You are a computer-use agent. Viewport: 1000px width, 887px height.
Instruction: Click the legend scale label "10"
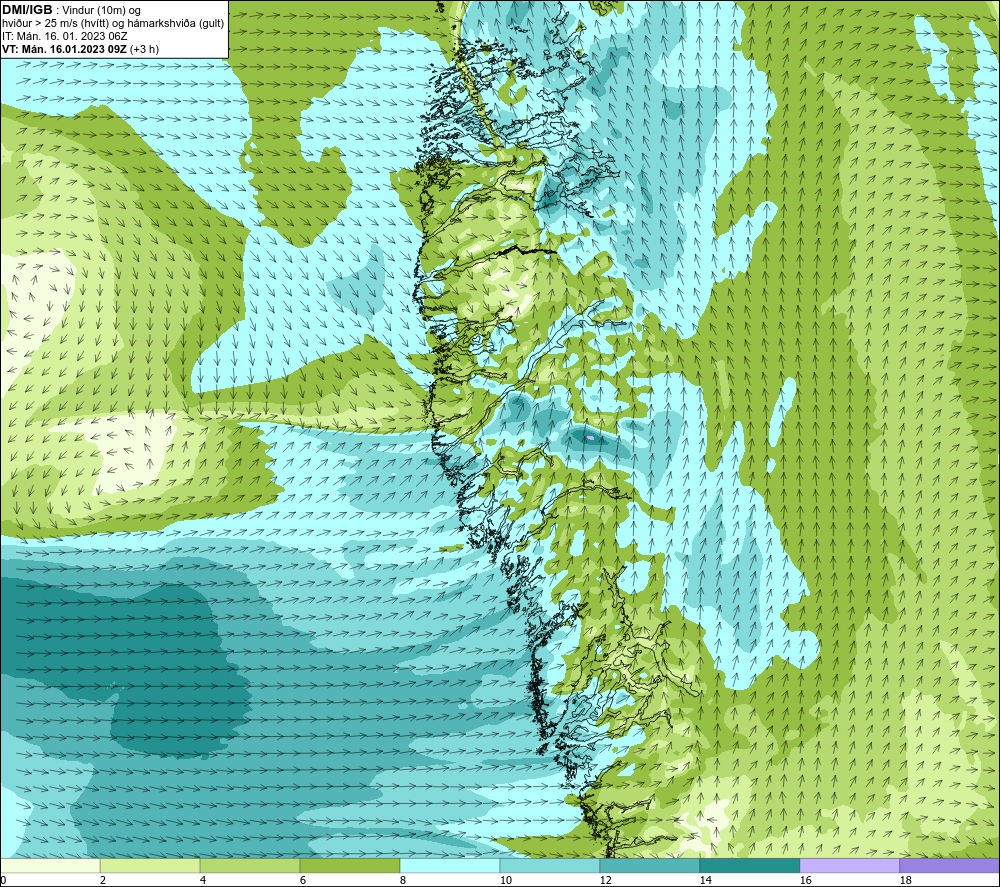pos(506,881)
